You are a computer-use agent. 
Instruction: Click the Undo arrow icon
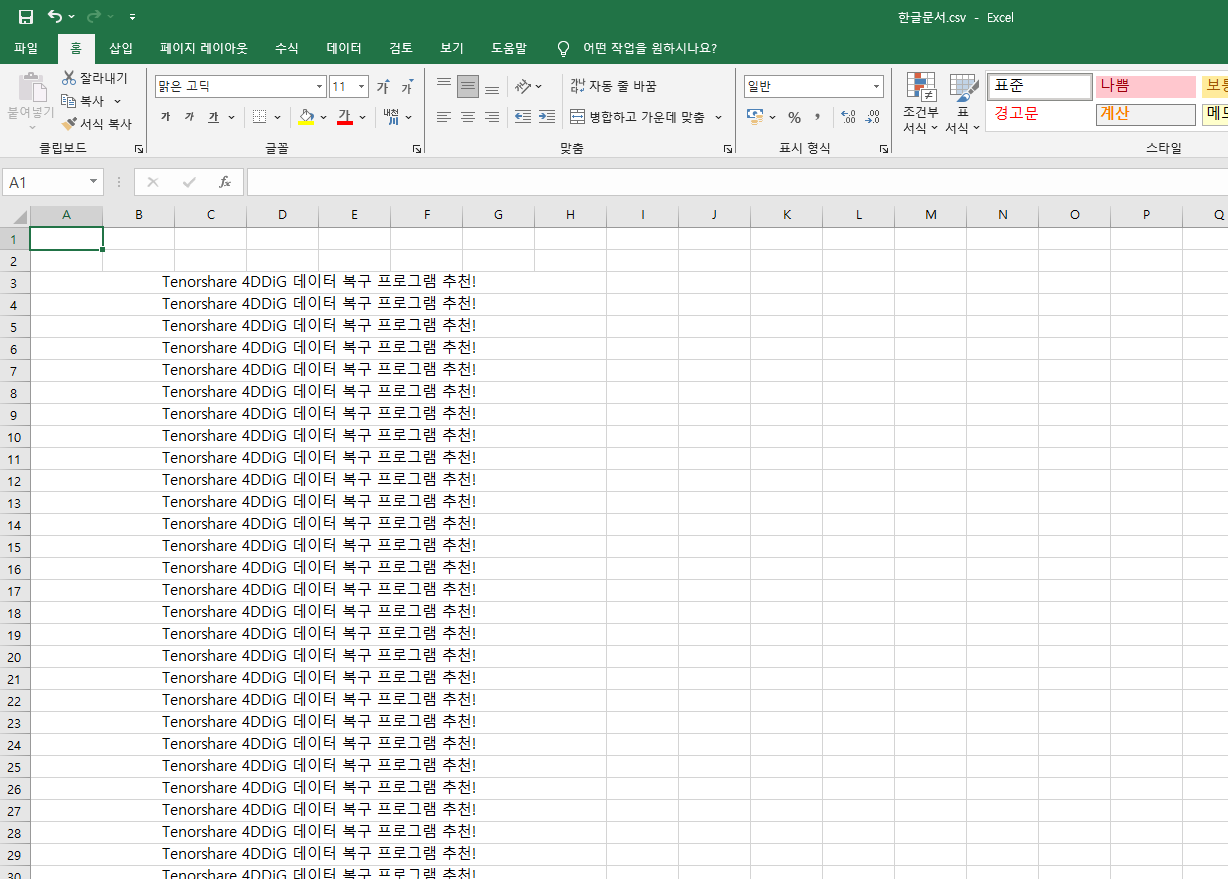pyautogui.click(x=55, y=17)
